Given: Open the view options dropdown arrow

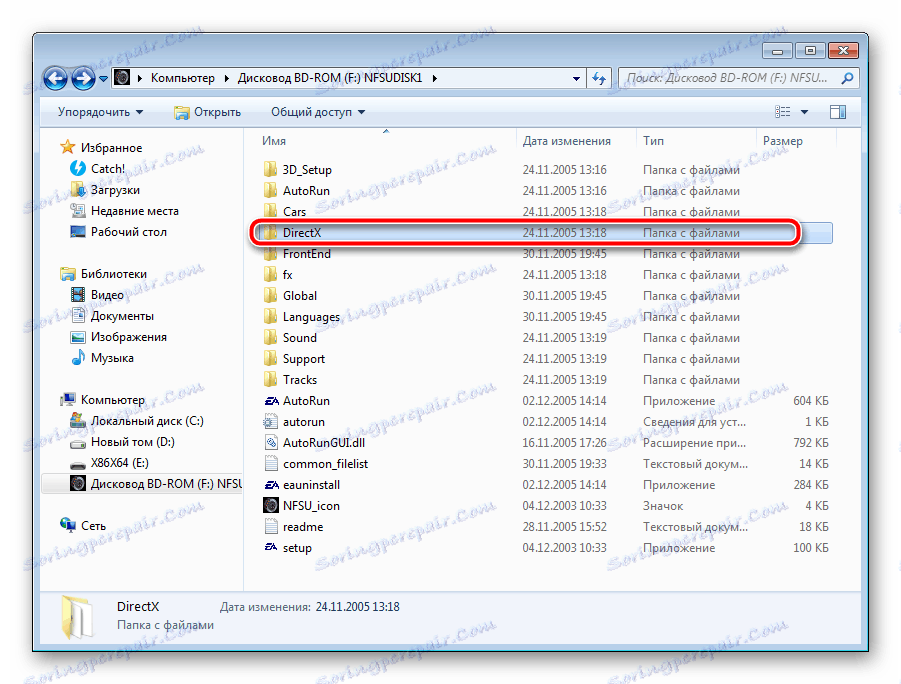Looking at the screenshot, I should (804, 112).
